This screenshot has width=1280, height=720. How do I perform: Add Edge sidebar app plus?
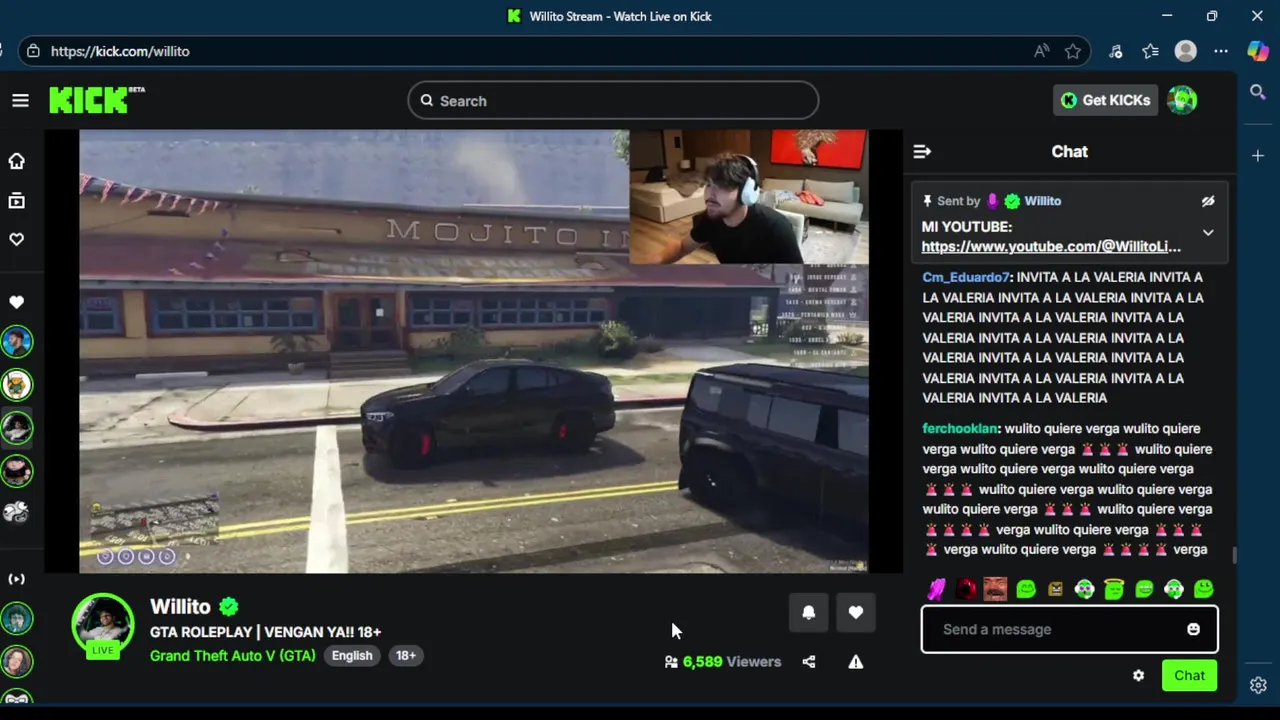(x=1258, y=156)
